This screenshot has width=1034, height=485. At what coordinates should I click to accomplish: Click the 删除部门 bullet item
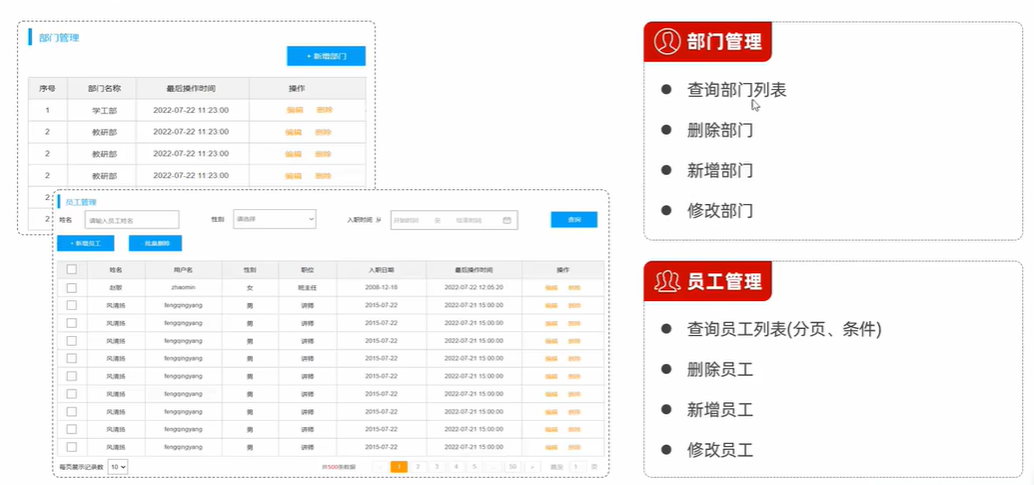pos(720,130)
